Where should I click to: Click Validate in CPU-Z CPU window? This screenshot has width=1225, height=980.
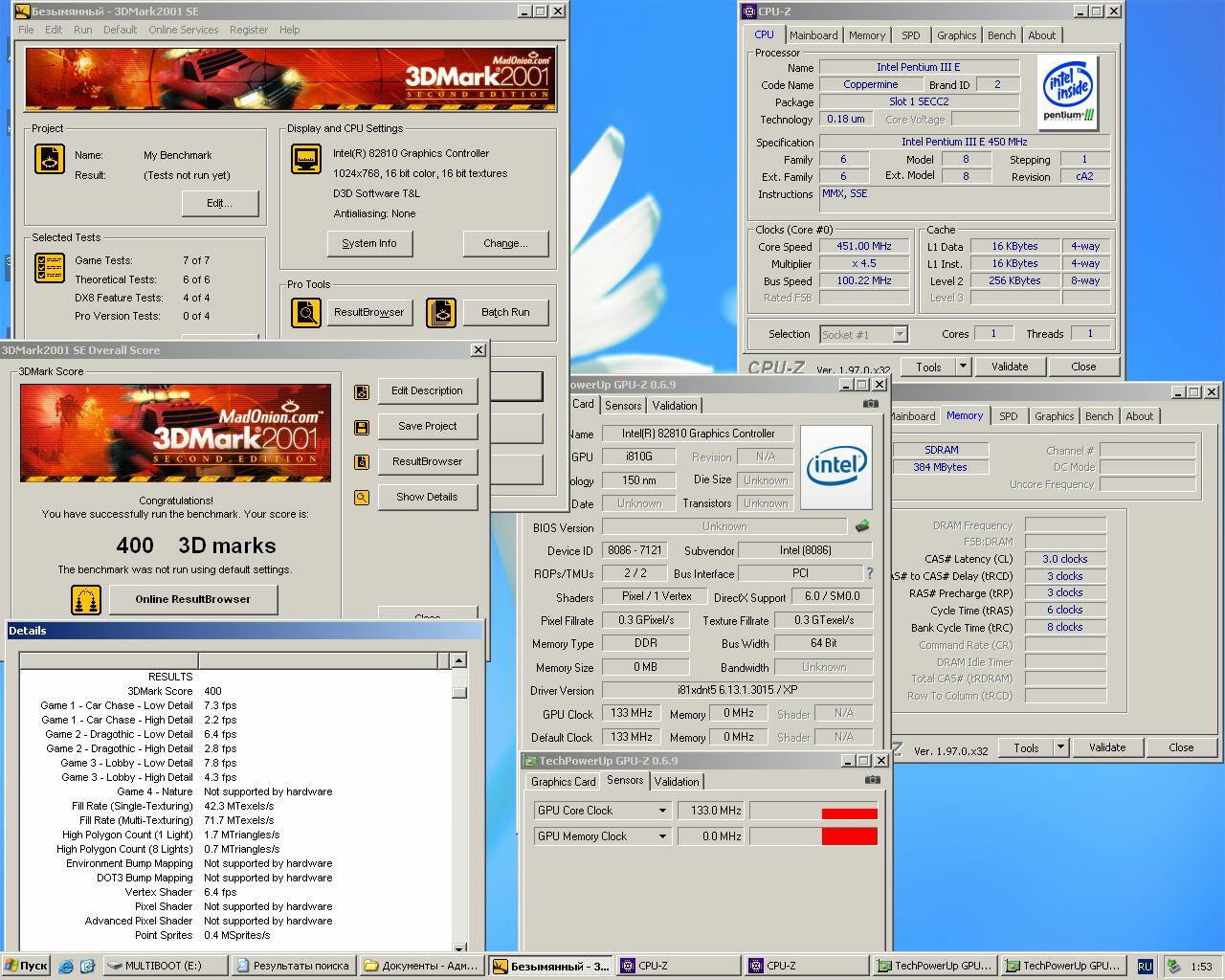pyautogui.click(x=1010, y=367)
